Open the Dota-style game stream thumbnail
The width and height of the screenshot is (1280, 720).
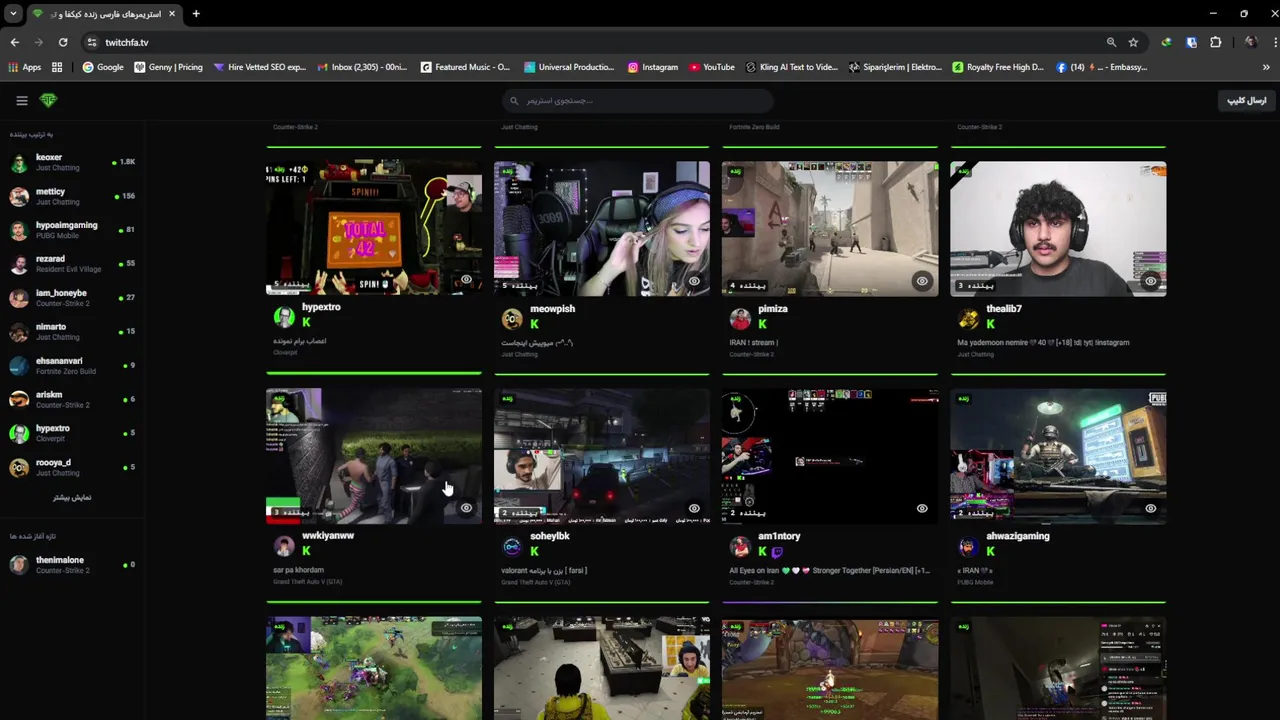coord(374,668)
